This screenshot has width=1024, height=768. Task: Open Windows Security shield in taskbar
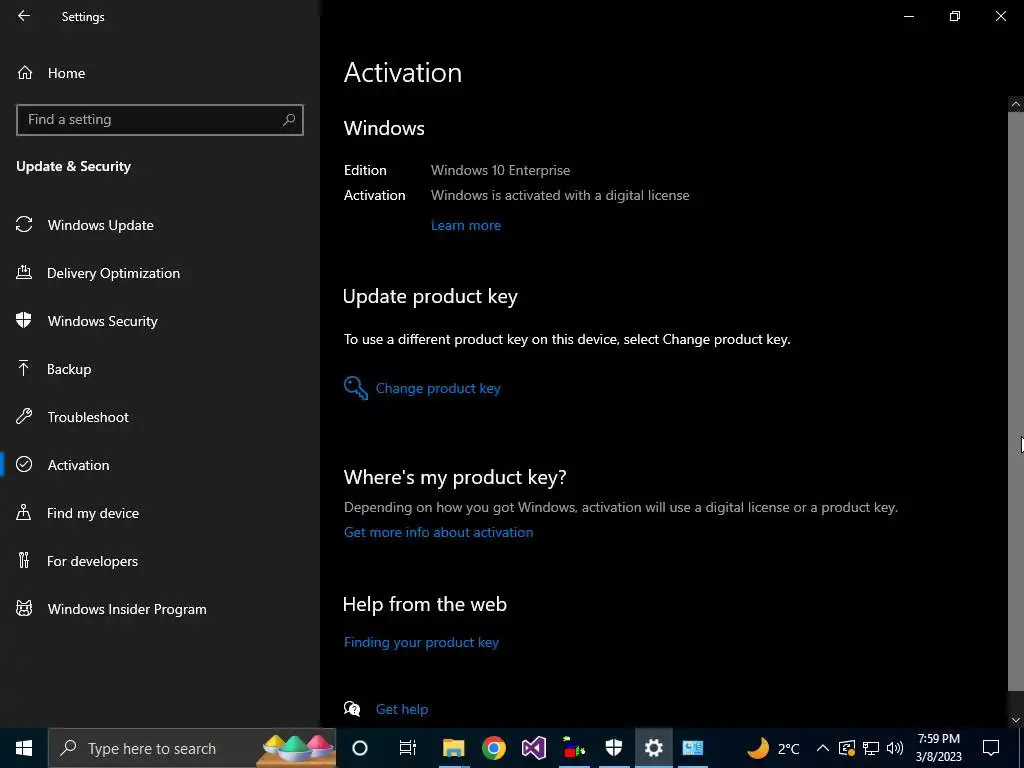pos(614,748)
